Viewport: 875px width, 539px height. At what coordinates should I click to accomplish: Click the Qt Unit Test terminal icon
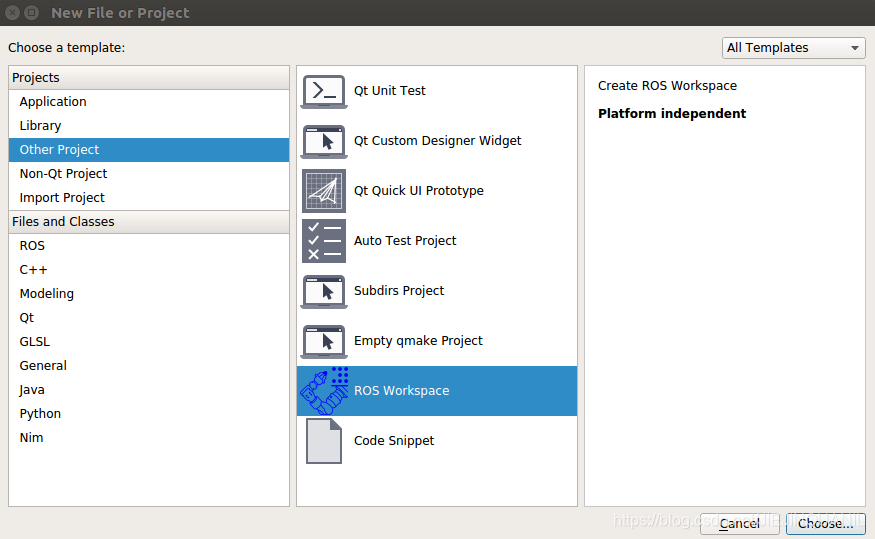point(324,92)
